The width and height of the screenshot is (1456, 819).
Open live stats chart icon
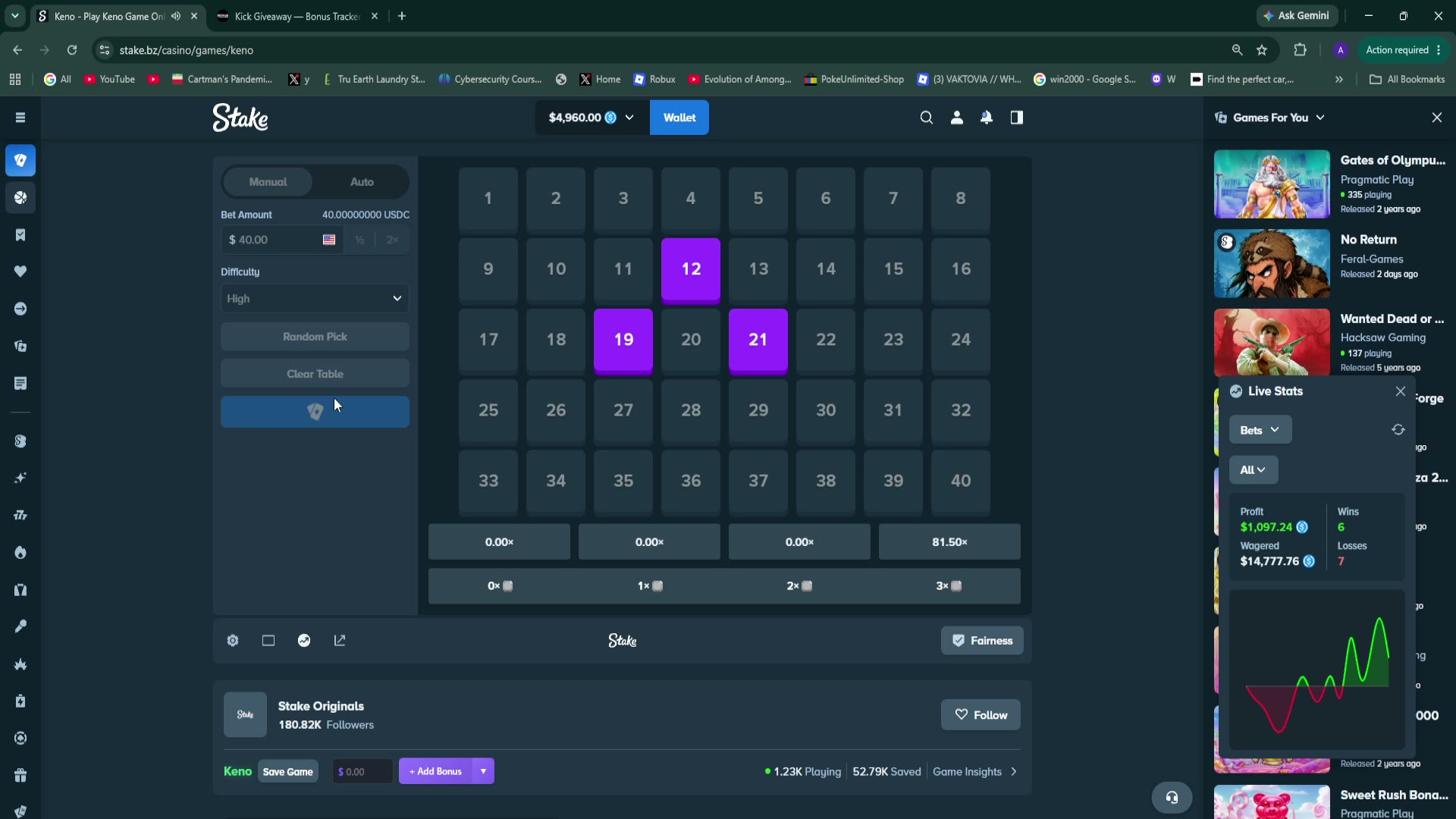click(304, 641)
